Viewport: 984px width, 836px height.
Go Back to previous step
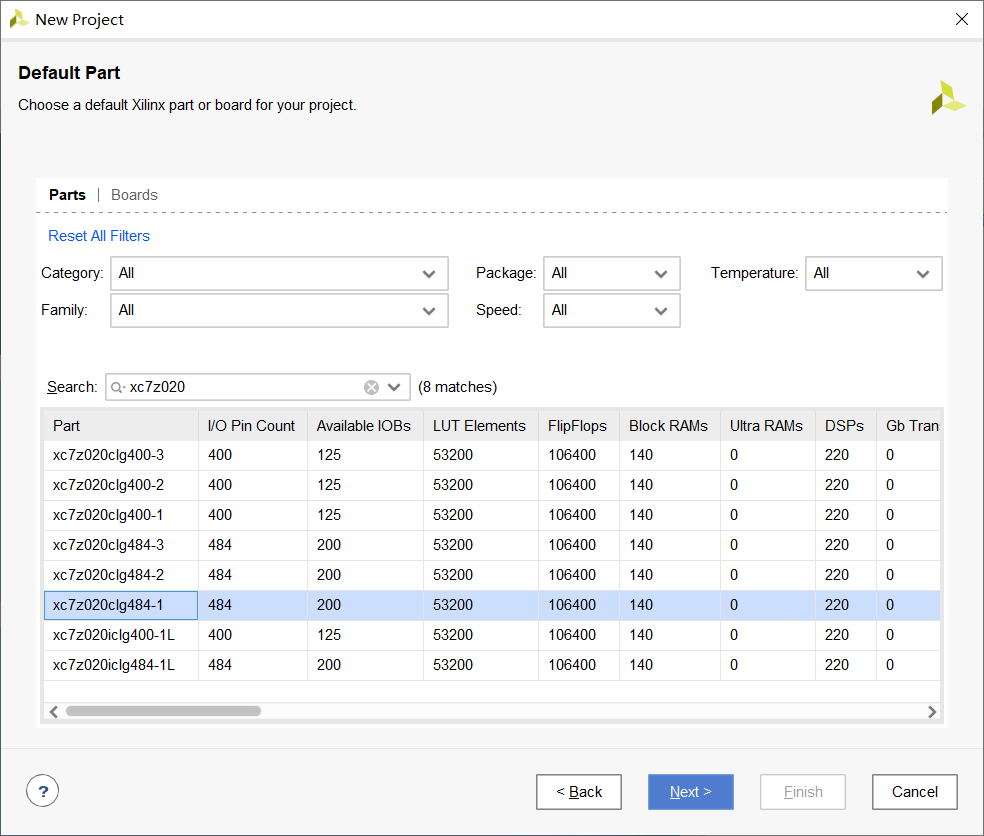click(578, 792)
